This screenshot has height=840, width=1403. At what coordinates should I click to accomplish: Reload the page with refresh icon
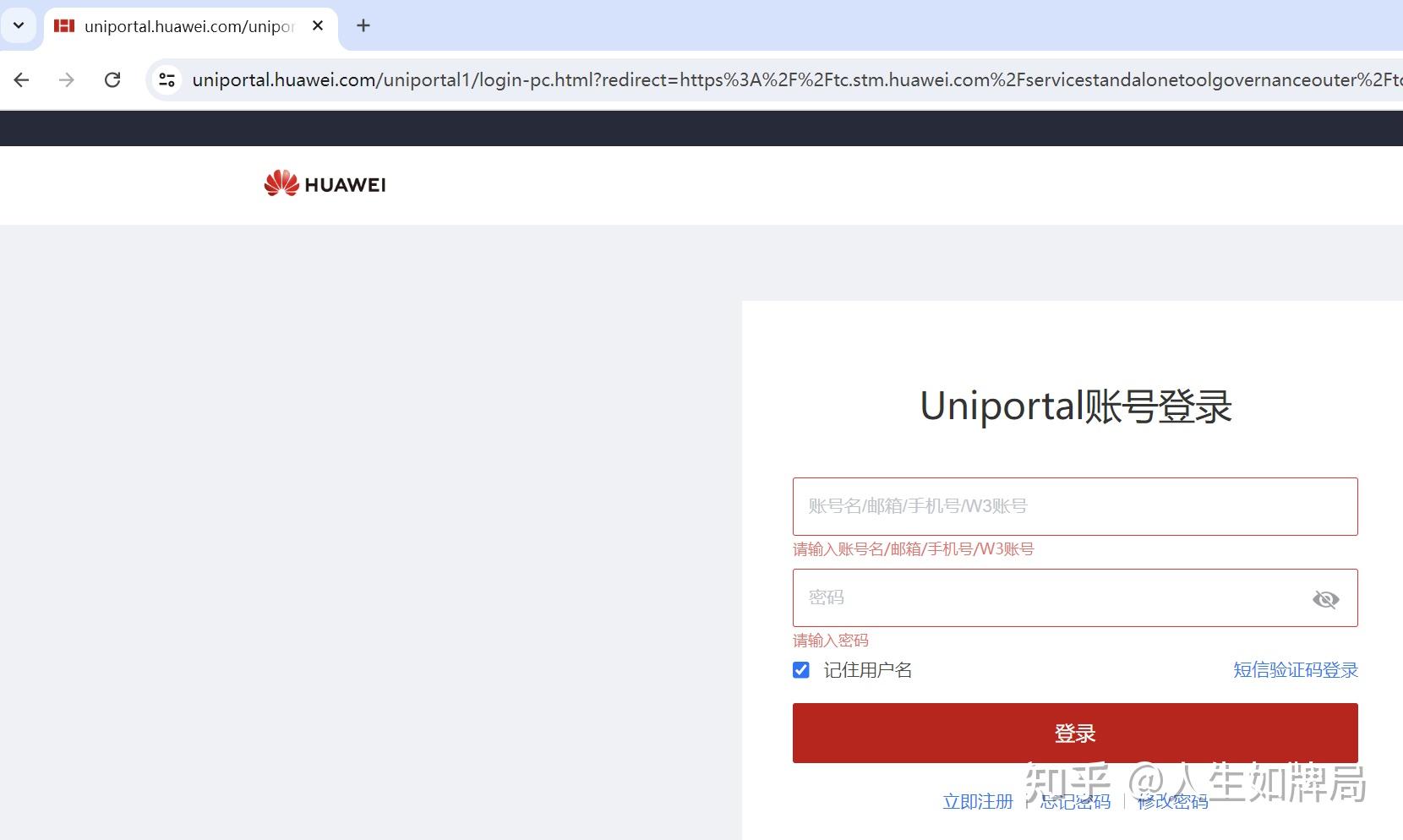(112, 79)
